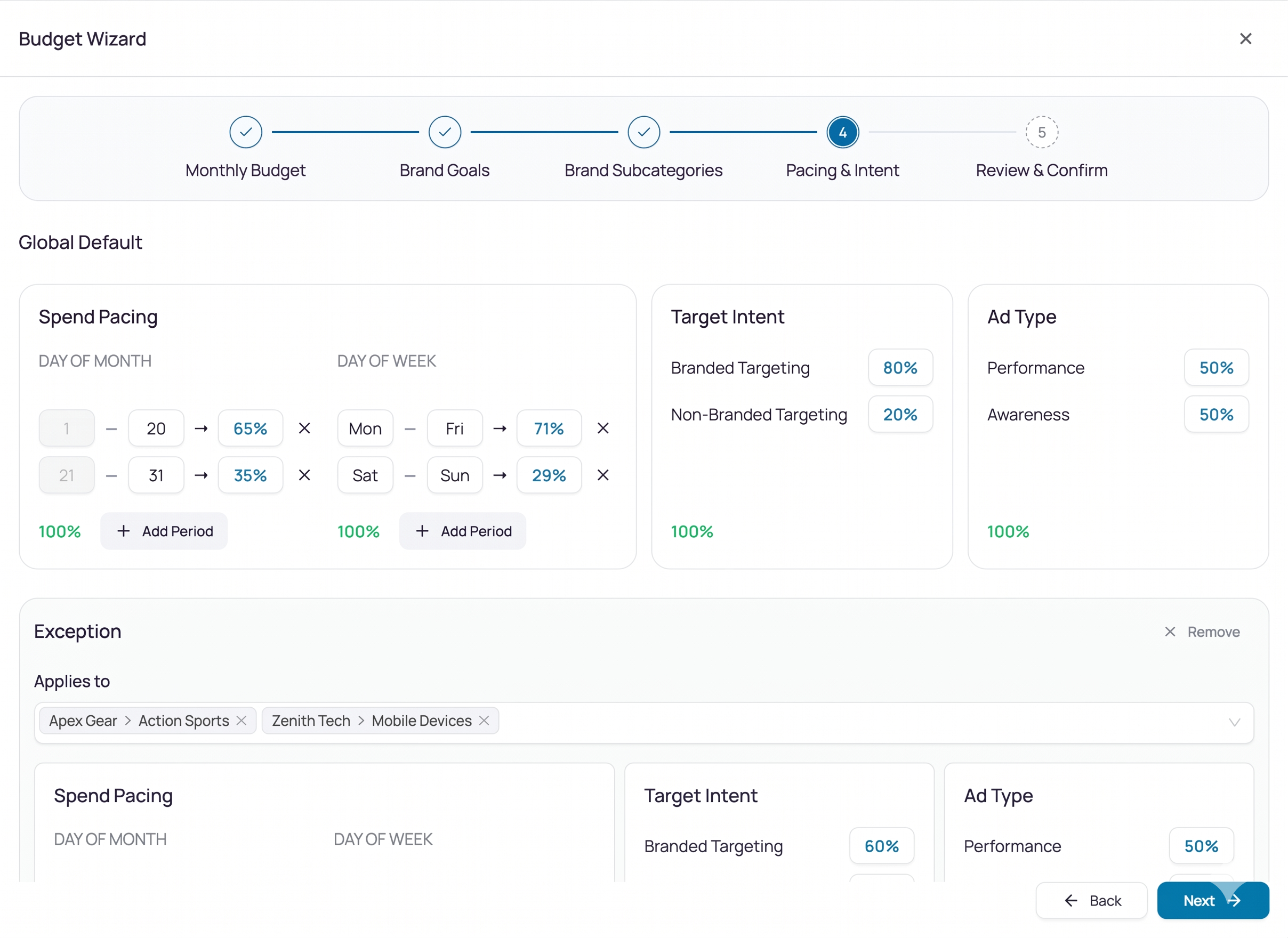Remove the Mon–Fri day-of-week period
The width and height of the screenshot is (1288, 938).
(603, 428)
